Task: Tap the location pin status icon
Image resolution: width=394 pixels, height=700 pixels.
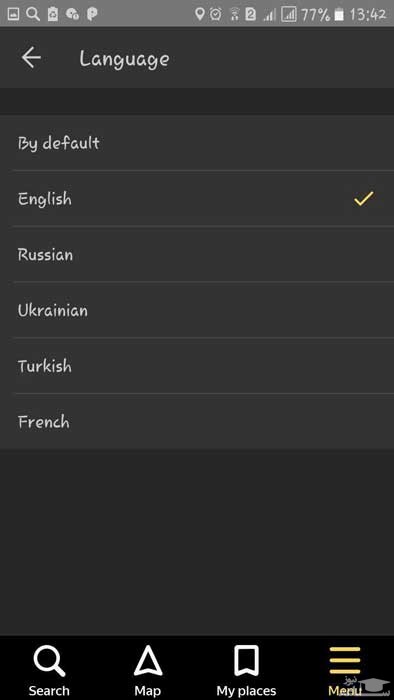Action: coord(200,14)
